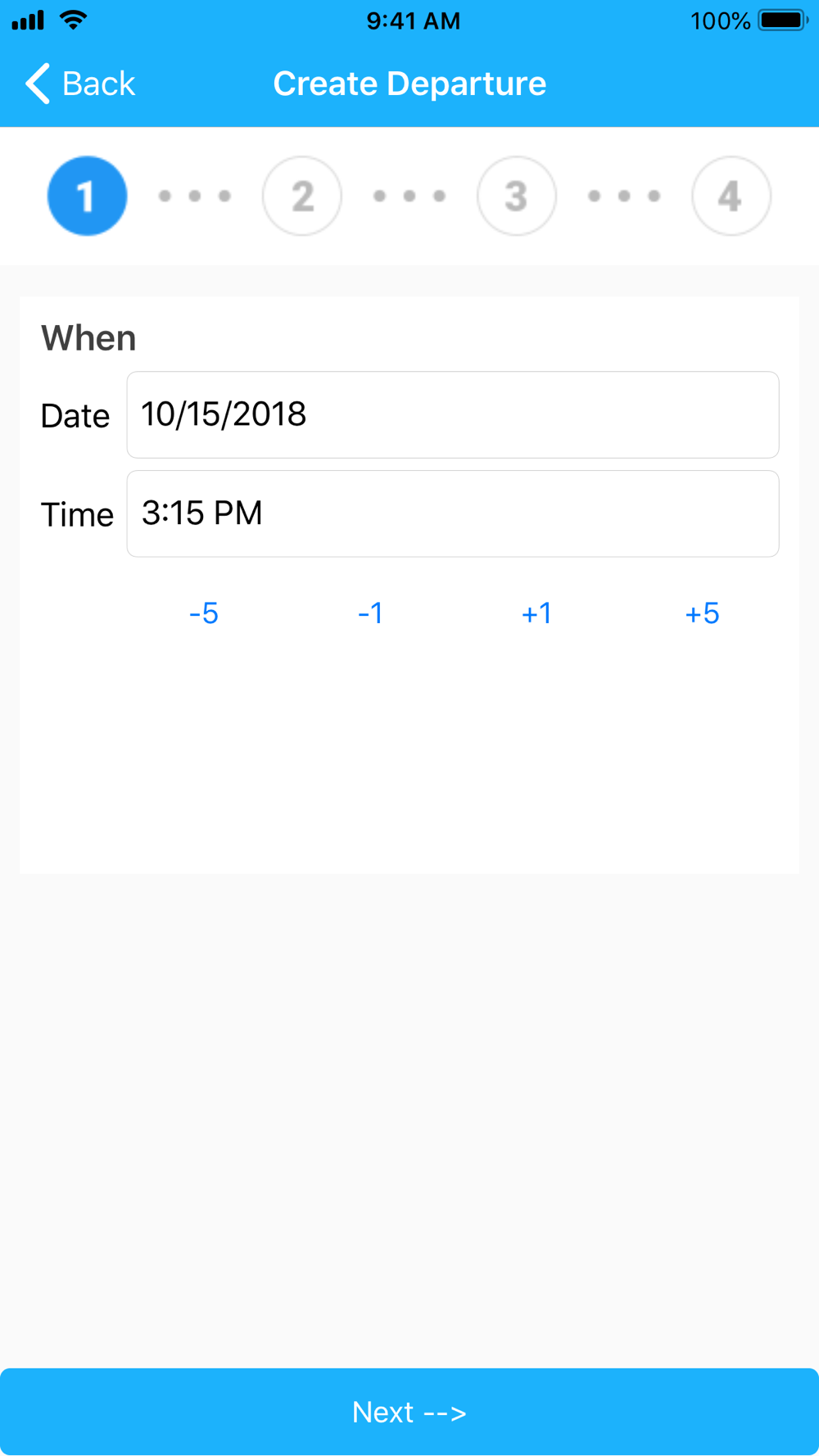The height and width of the screenshot is (1456, 819).
Task: Select step 1 circle indicator
Action: [88, 196]
